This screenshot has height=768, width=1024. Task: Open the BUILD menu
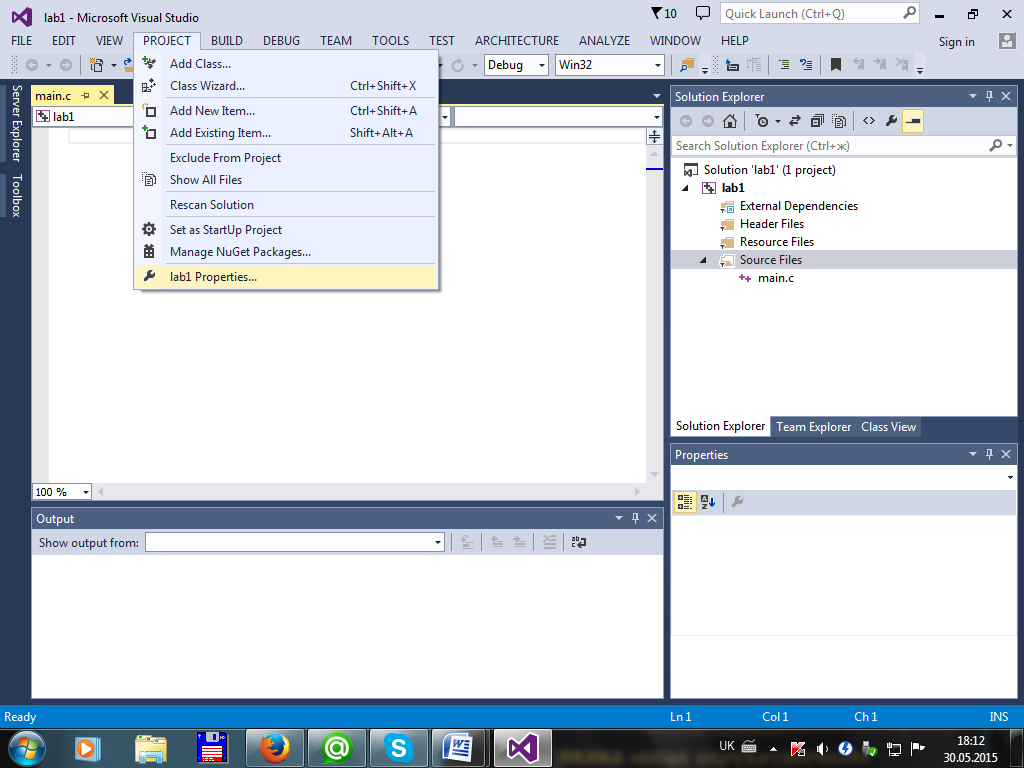[x=227, y=40]
